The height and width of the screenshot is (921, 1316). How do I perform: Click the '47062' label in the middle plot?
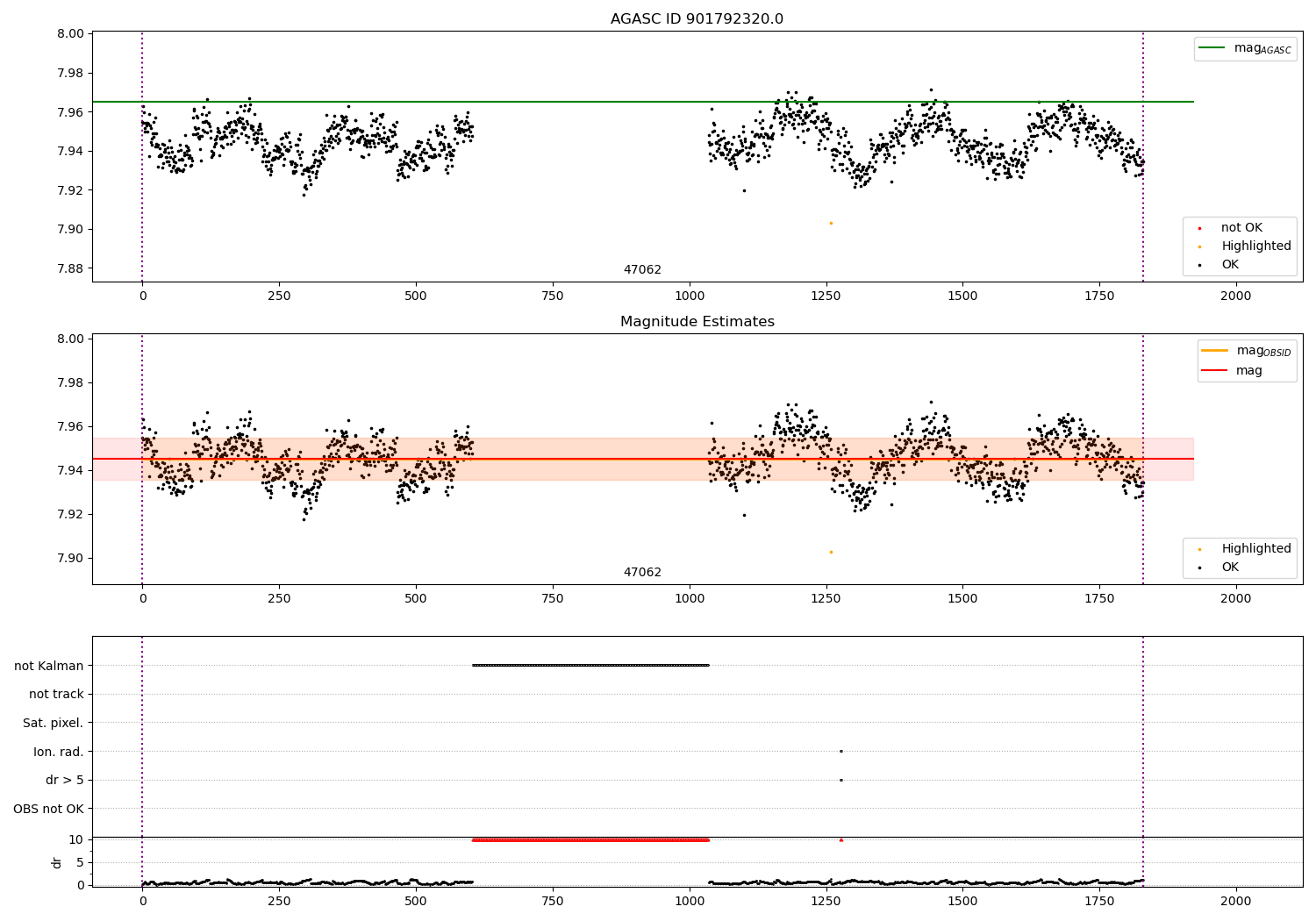click(642, 573)
